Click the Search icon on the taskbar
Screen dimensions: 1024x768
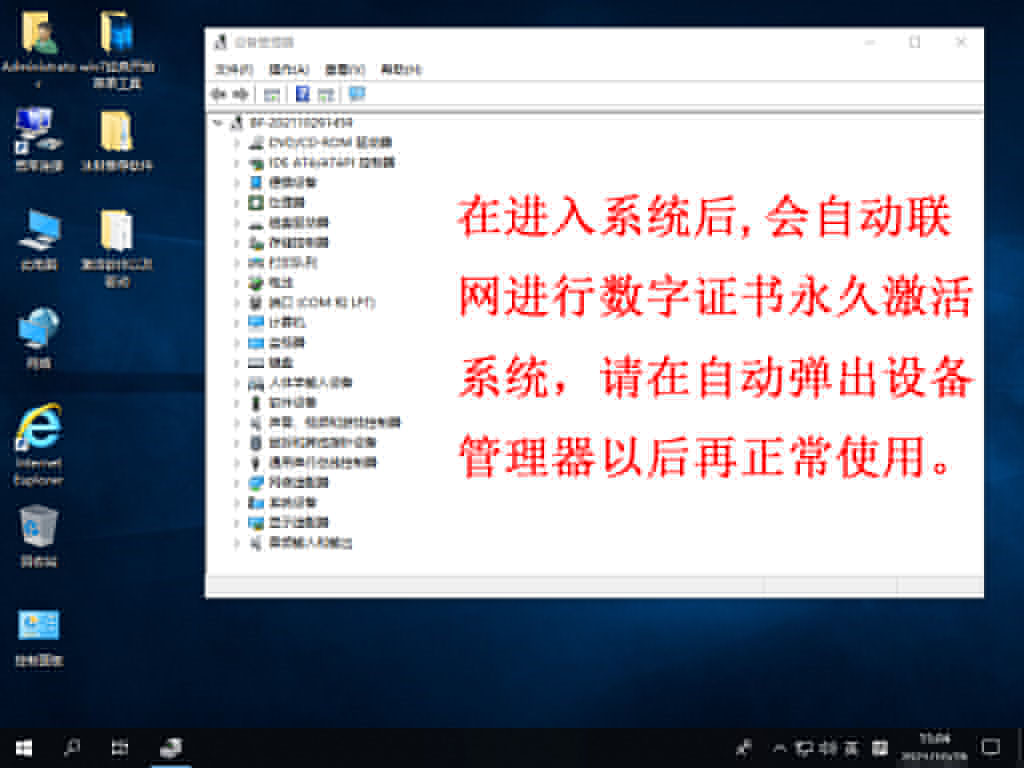[x=72, y=747]
